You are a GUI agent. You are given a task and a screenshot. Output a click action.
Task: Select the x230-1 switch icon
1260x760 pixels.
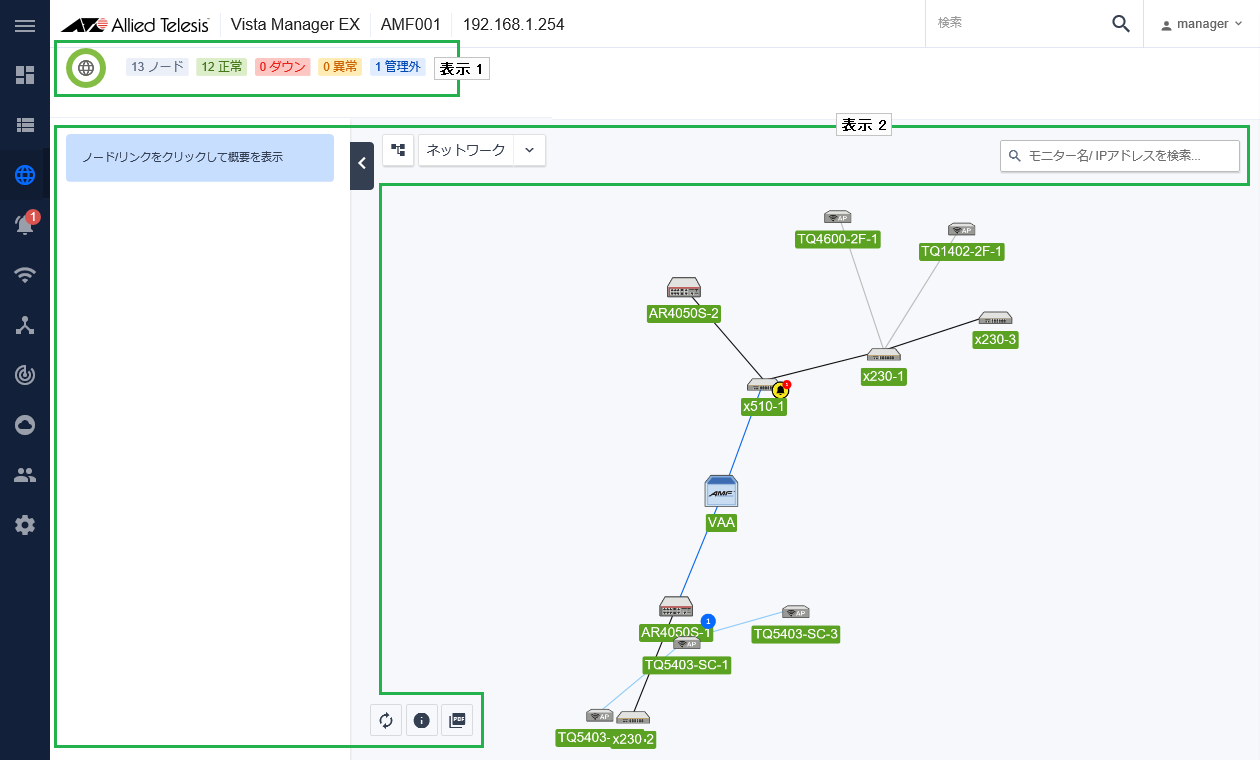tap(884, 355)
